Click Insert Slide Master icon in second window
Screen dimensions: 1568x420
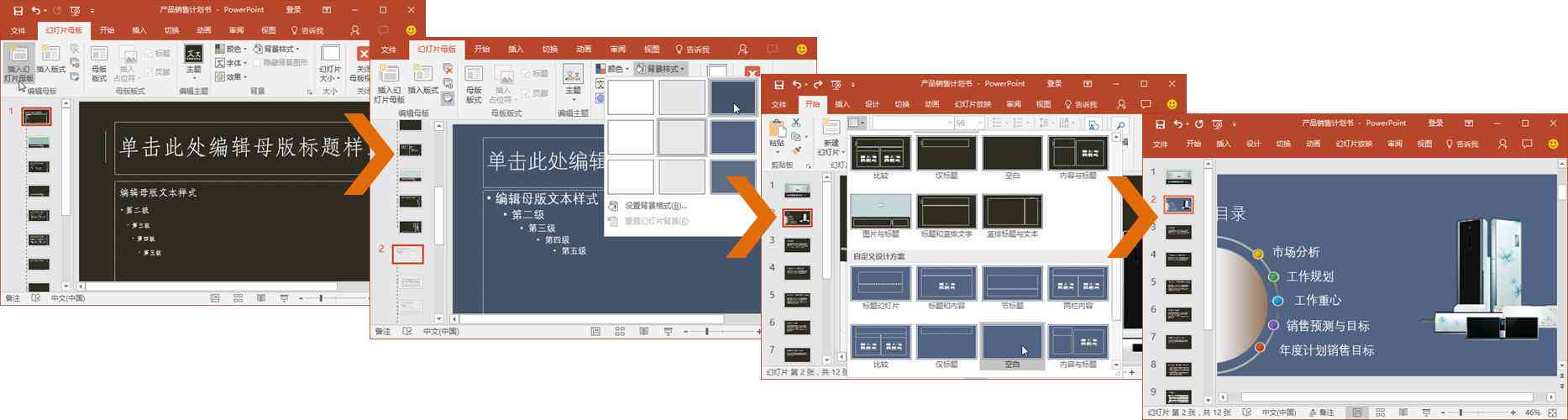389,75
